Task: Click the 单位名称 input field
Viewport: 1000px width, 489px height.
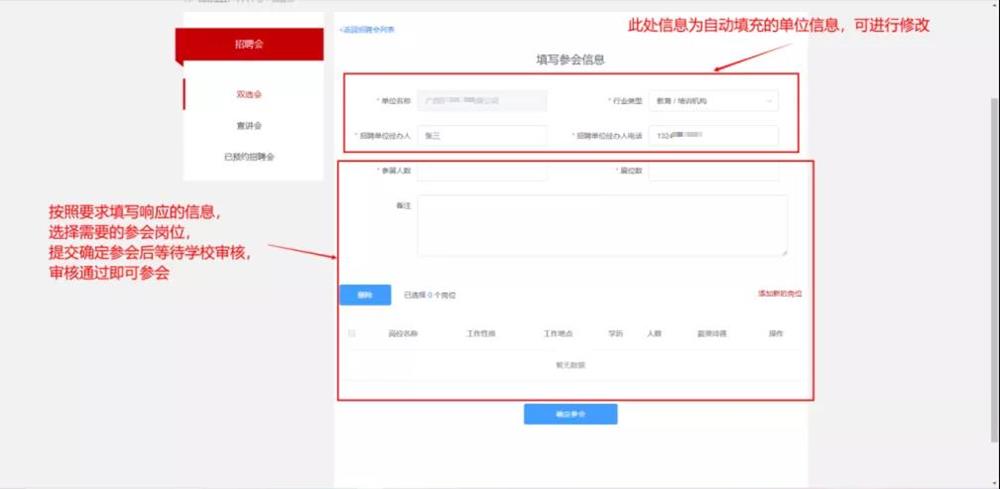Action: coord(482,101)
